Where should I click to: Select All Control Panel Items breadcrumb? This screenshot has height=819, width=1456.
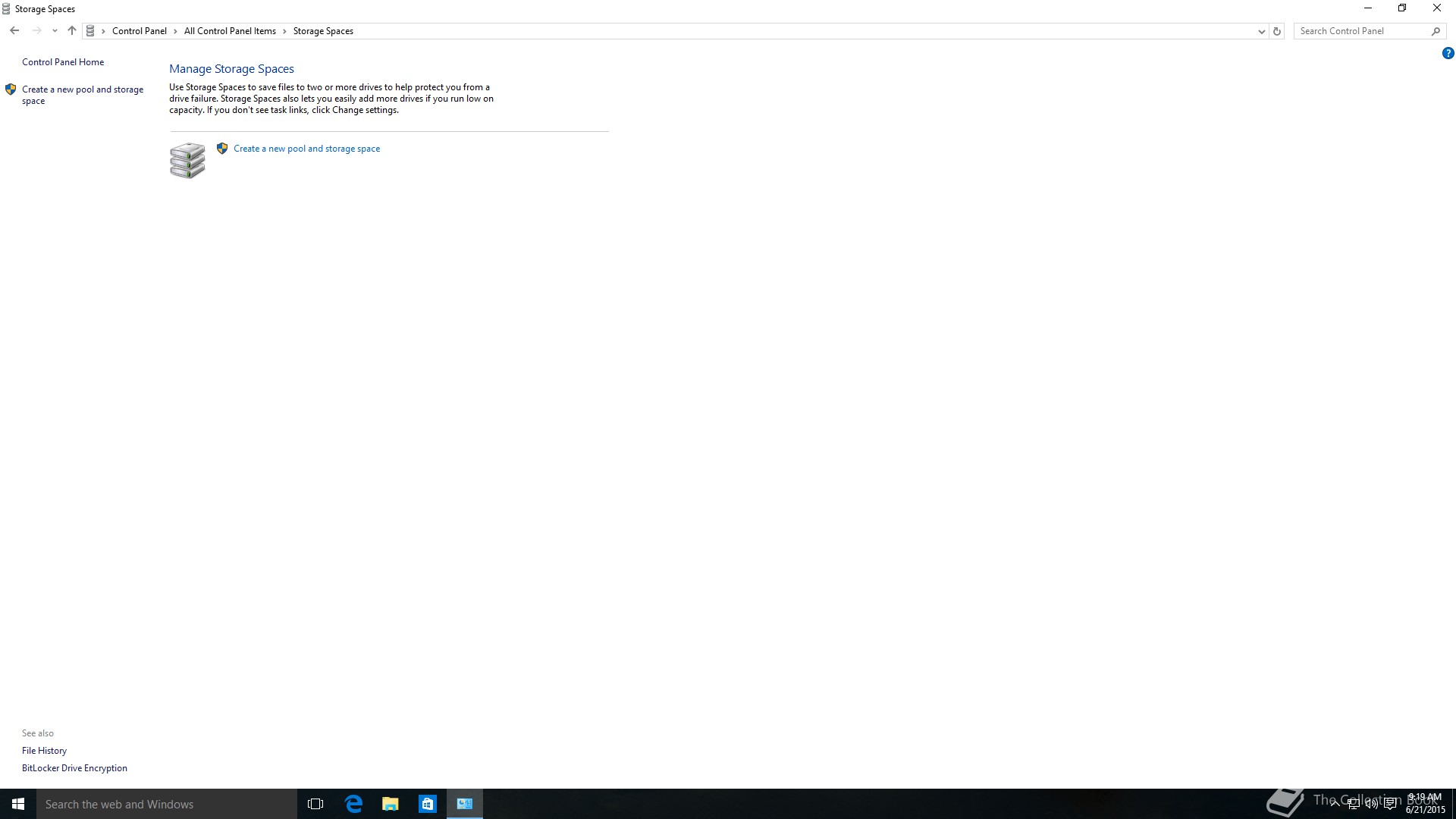tap(230, 31)
